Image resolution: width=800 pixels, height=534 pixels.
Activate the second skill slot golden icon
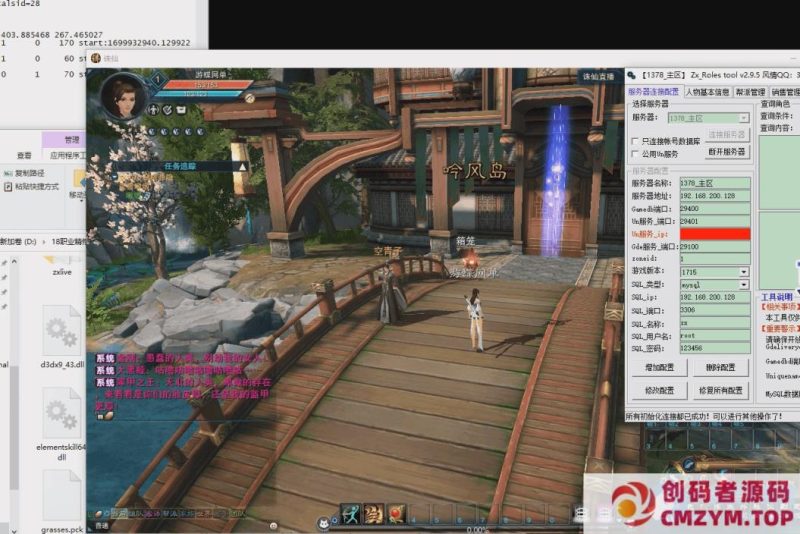[x=373, y=515]
